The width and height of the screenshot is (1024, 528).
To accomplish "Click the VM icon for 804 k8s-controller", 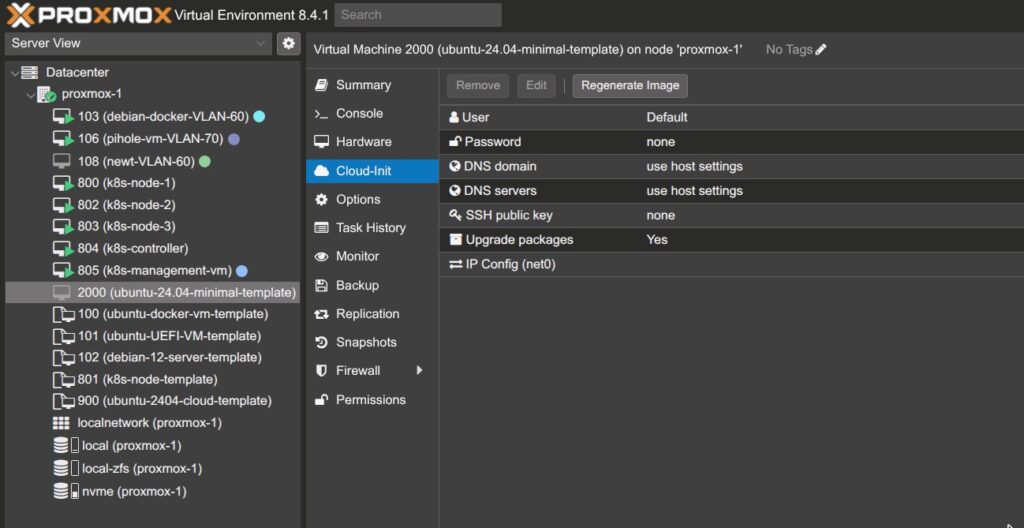I will pyautogui.click(x=63, y=249).
